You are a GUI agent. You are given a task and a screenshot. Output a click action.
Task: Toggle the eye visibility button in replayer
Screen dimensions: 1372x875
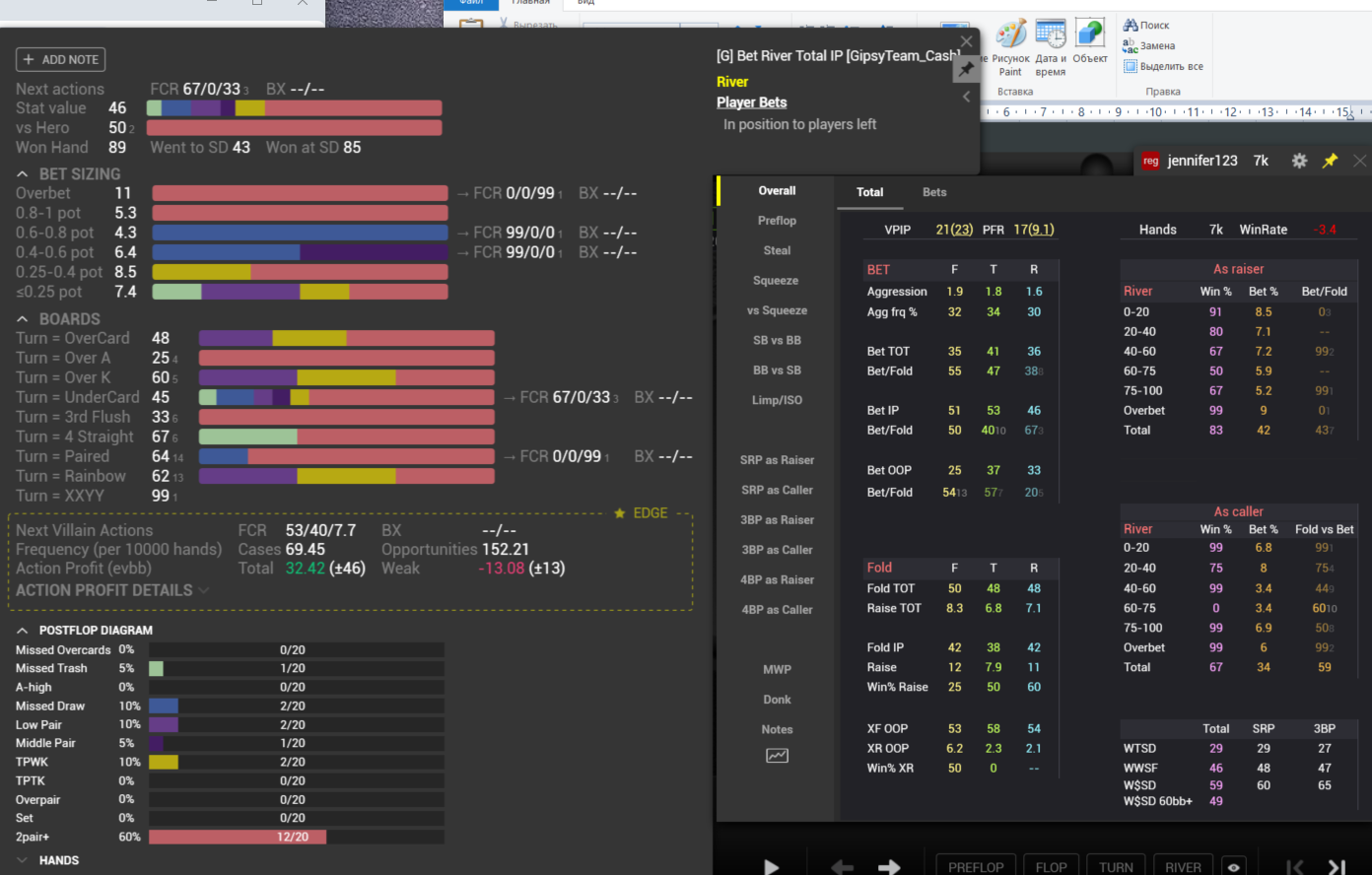(x=1232, y=866)
